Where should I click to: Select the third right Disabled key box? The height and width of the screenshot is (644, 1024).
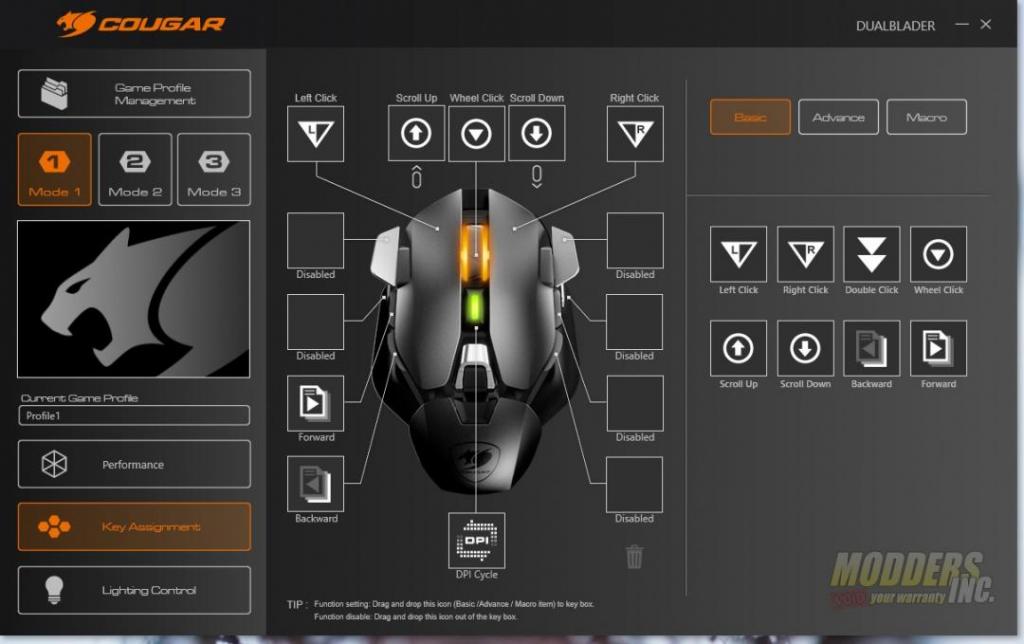click(634, 403)
